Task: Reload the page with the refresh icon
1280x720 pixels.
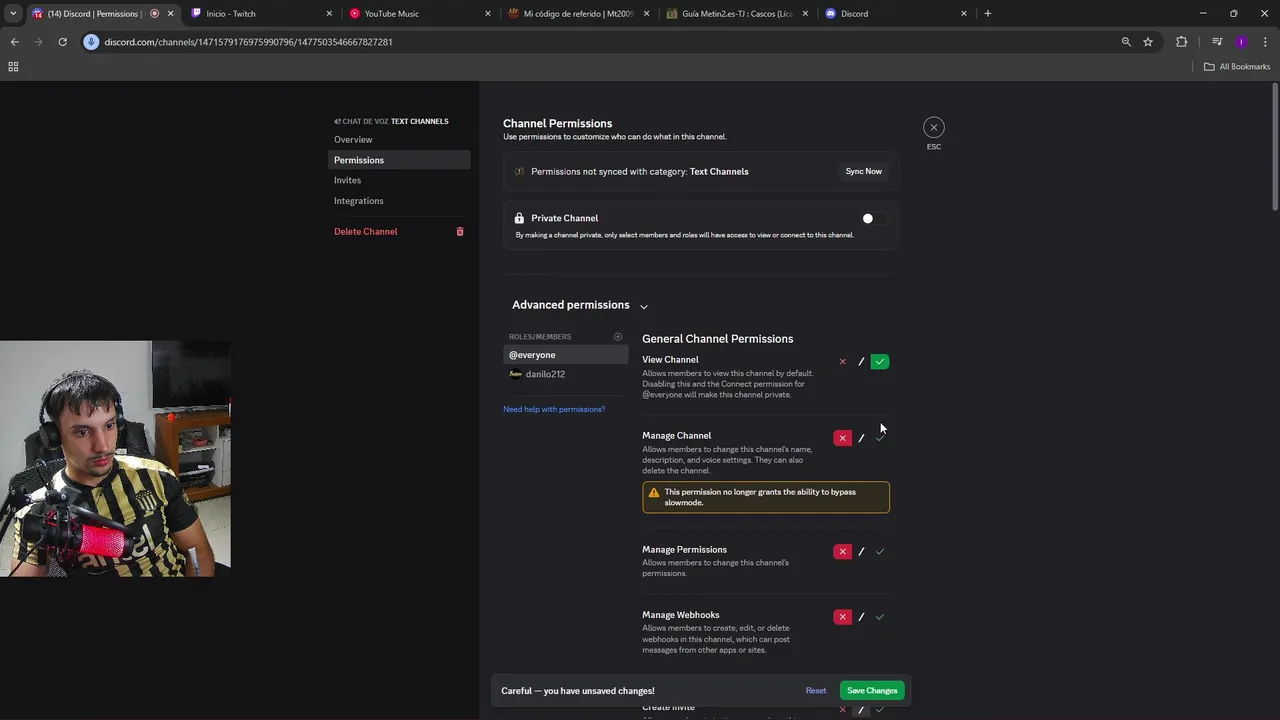Action: tap(62, 42)
